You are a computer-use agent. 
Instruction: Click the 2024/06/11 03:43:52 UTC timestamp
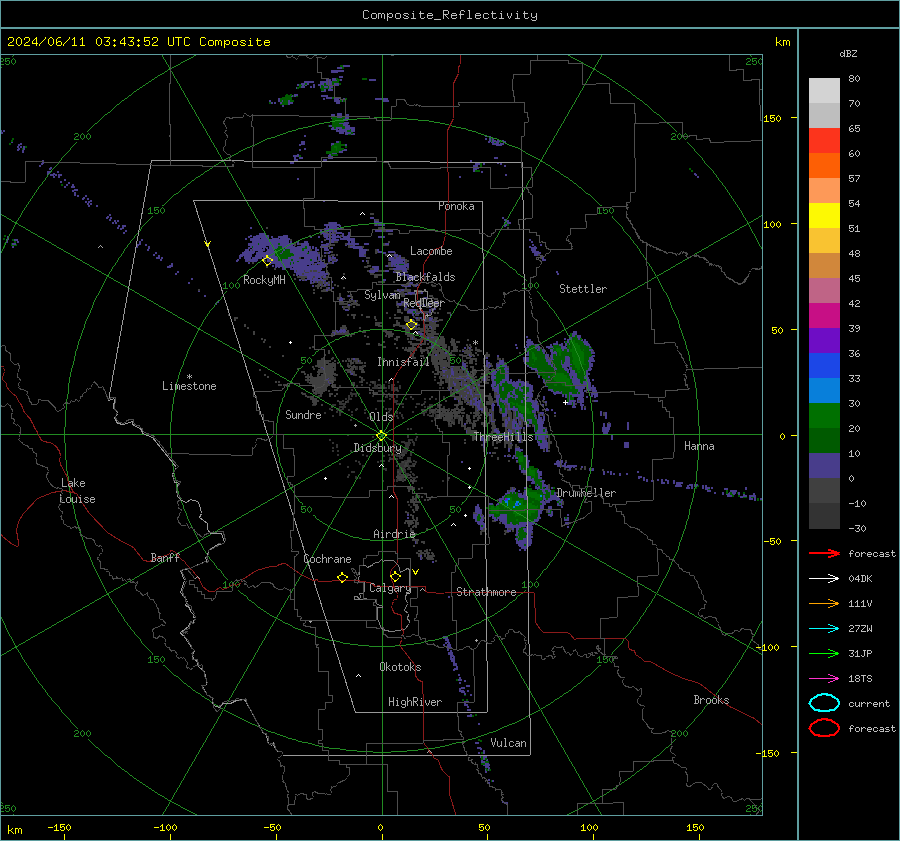(139, 42)
